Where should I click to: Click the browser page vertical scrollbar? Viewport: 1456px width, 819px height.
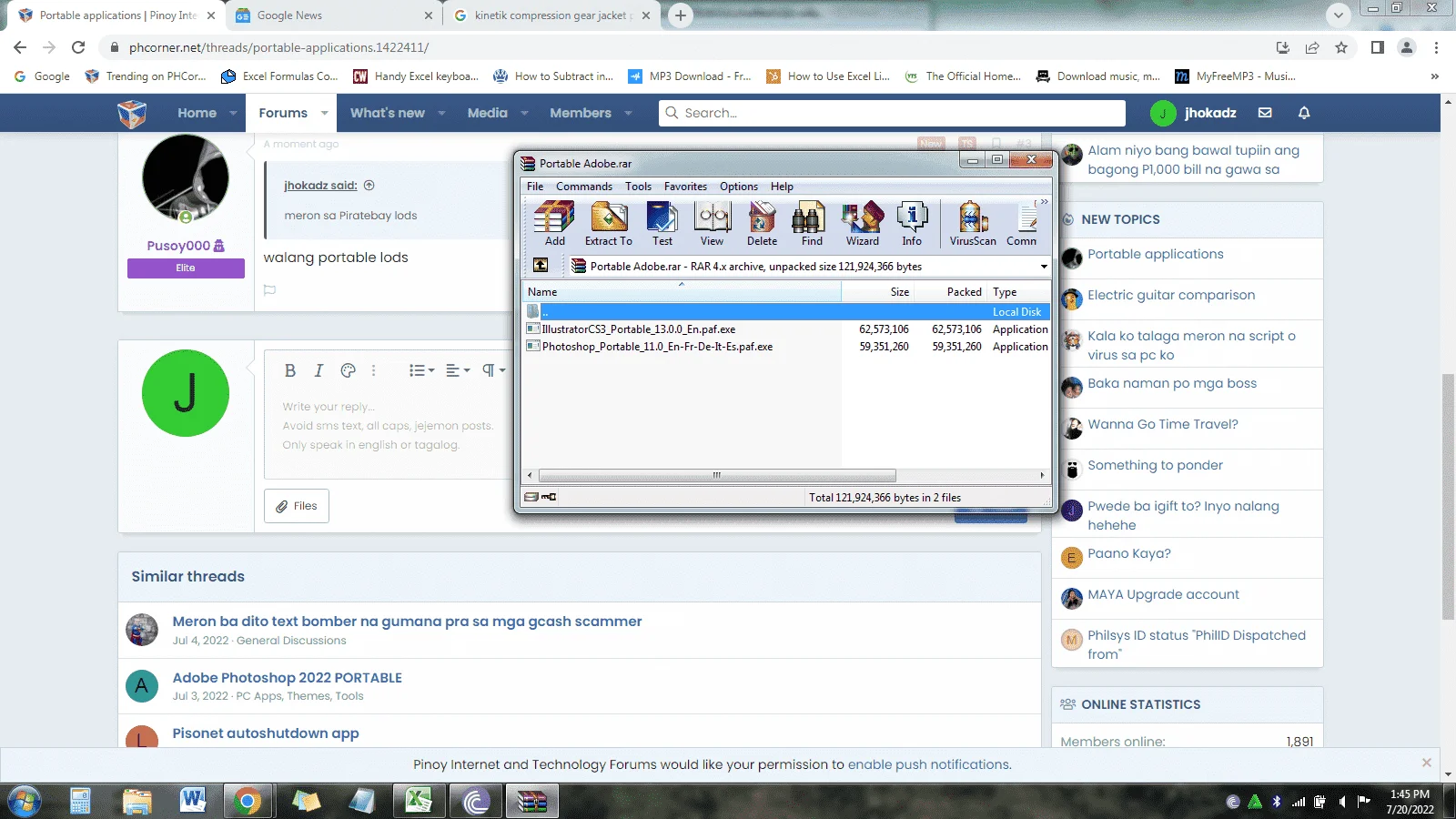click(x=1448, y=496)
